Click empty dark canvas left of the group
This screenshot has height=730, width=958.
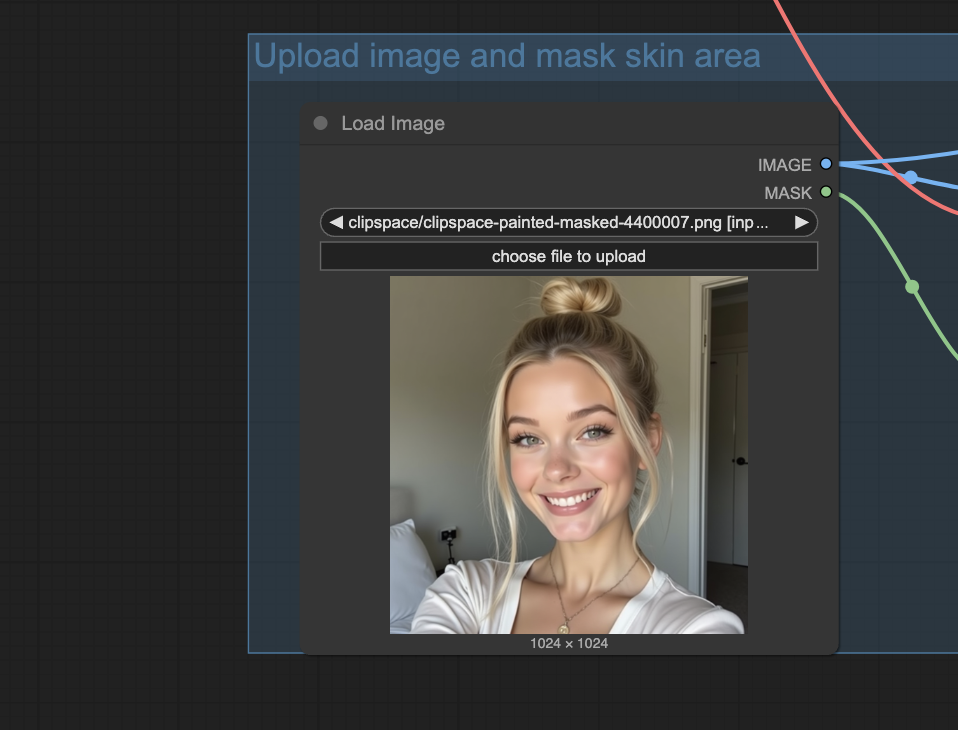click(120, 350)
